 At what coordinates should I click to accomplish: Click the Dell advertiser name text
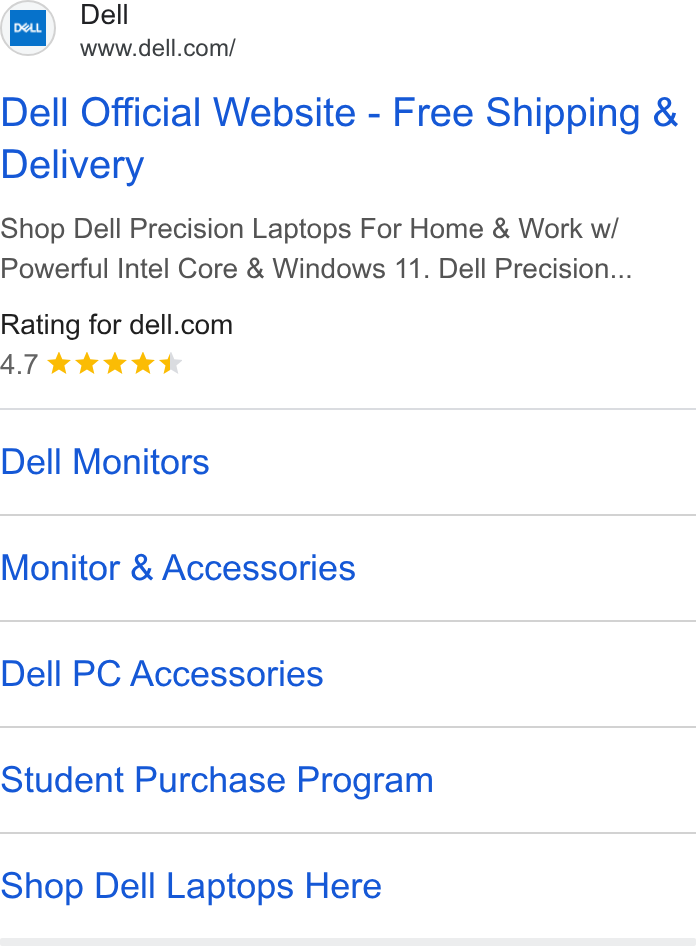(x=104, y=14)
